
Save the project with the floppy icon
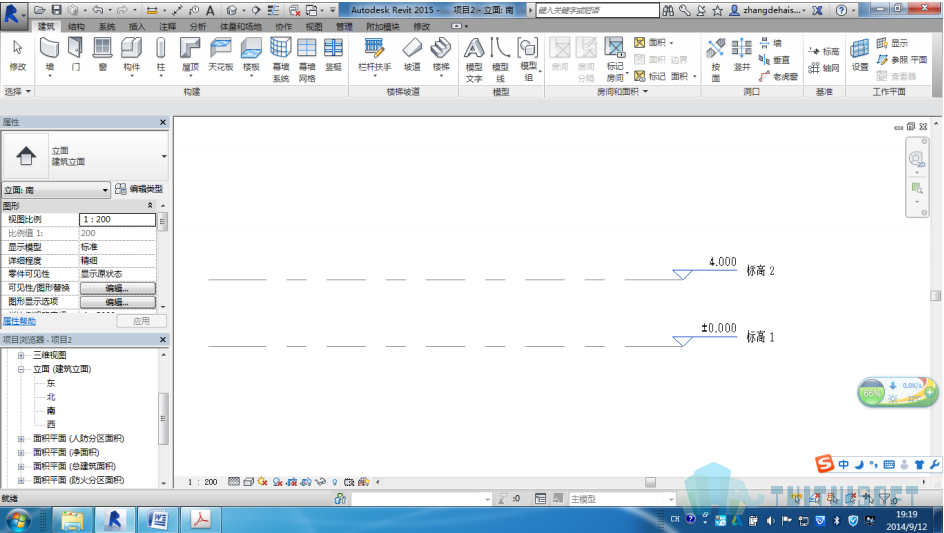[x=56, y=10]
